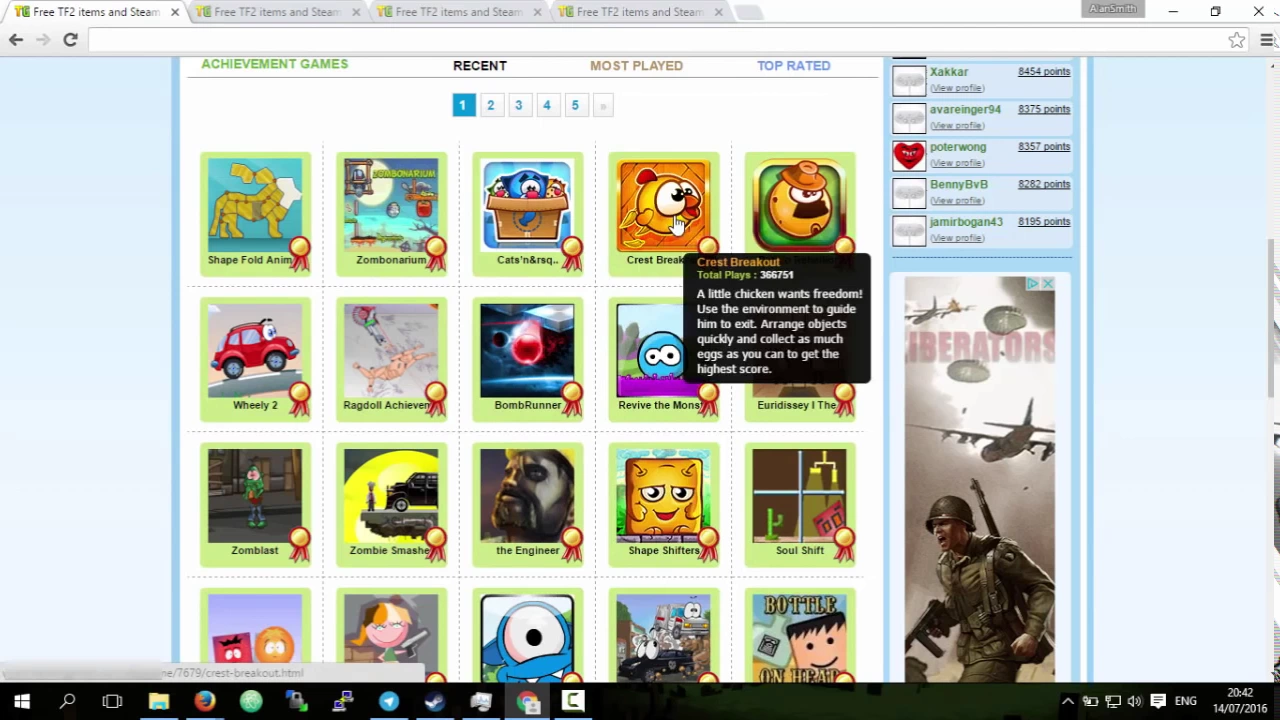Reload the page with refresh icon
This screenshot has height=720, width=1280.
(x=70, y=40)
